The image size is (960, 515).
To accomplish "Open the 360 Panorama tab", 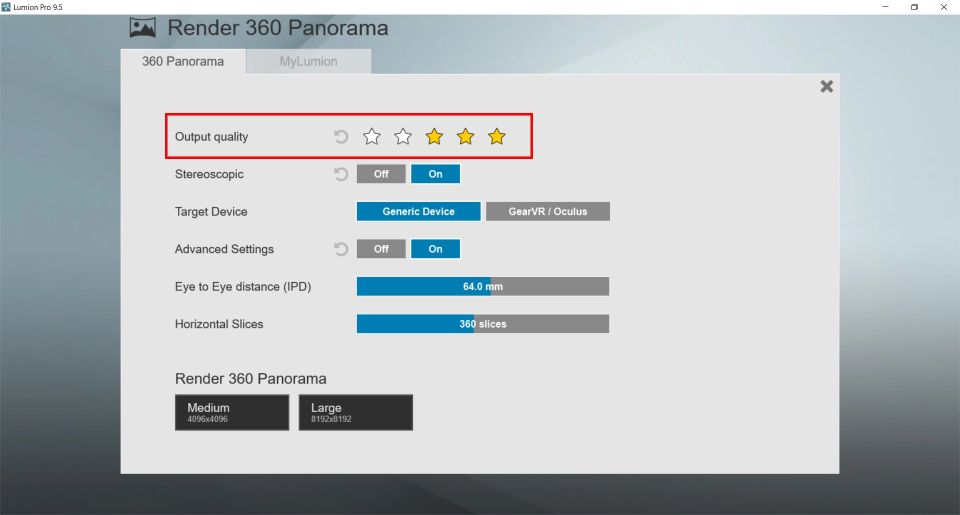I will 183,62.
